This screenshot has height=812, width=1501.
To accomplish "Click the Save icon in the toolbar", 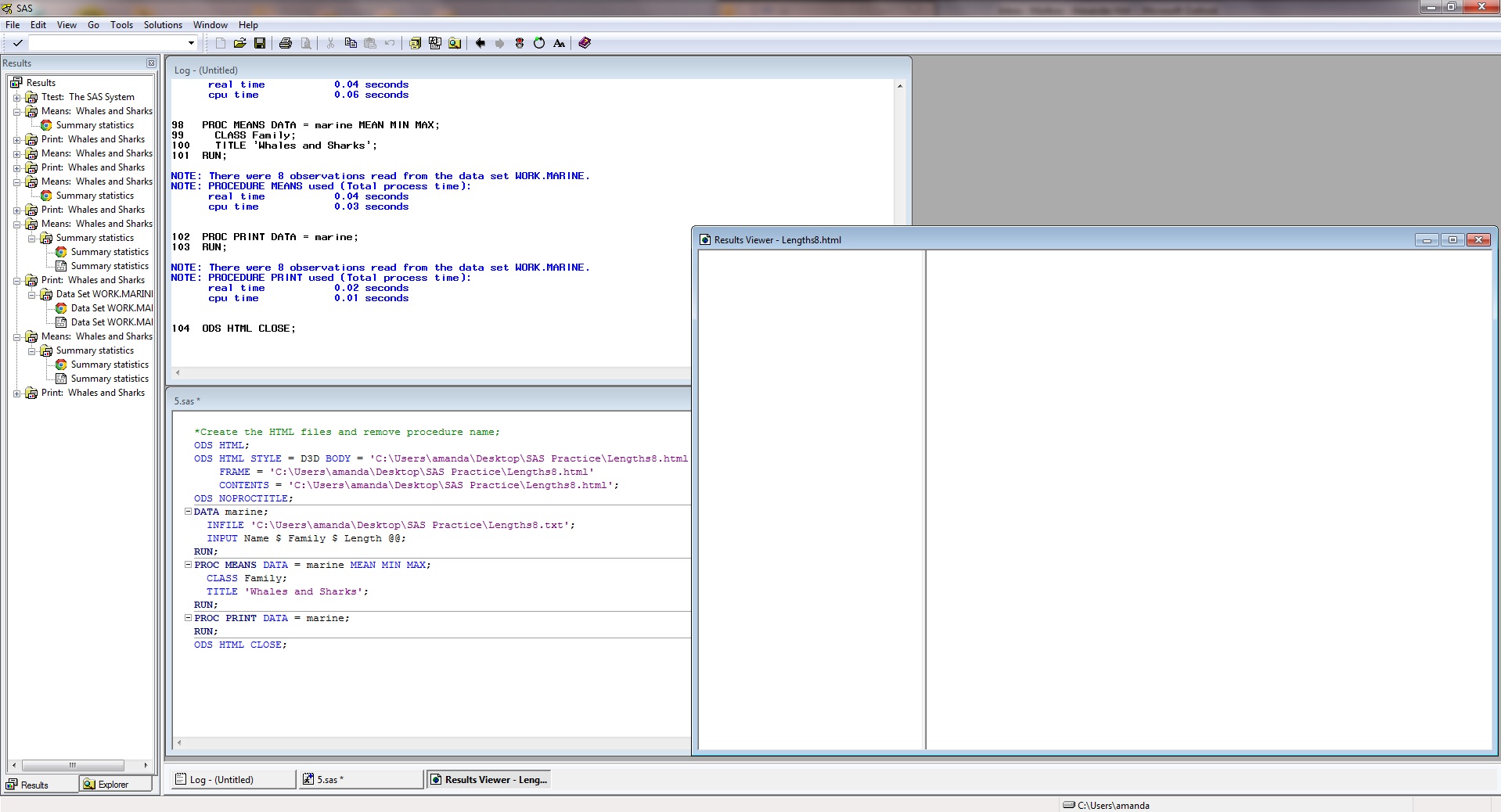I will [260, 43].
